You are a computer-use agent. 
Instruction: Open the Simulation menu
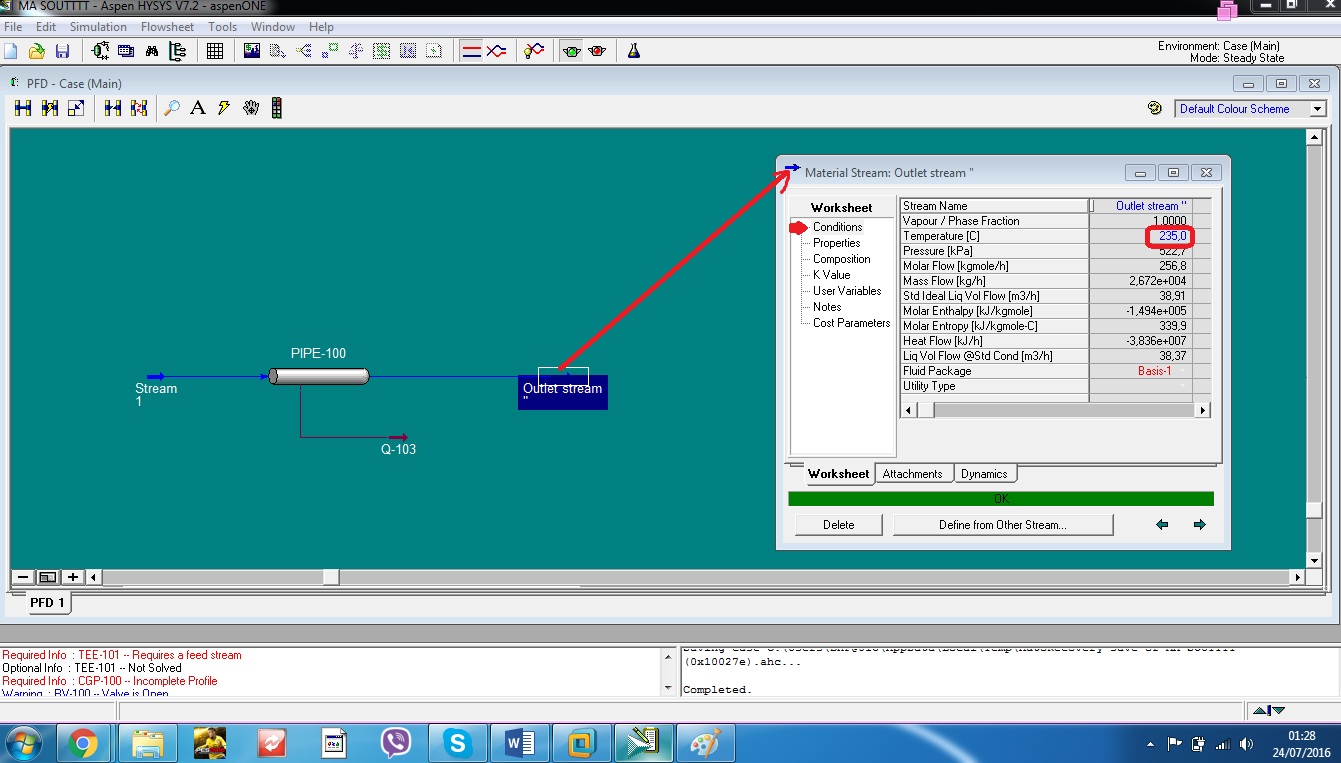click(x=98, y=27)
